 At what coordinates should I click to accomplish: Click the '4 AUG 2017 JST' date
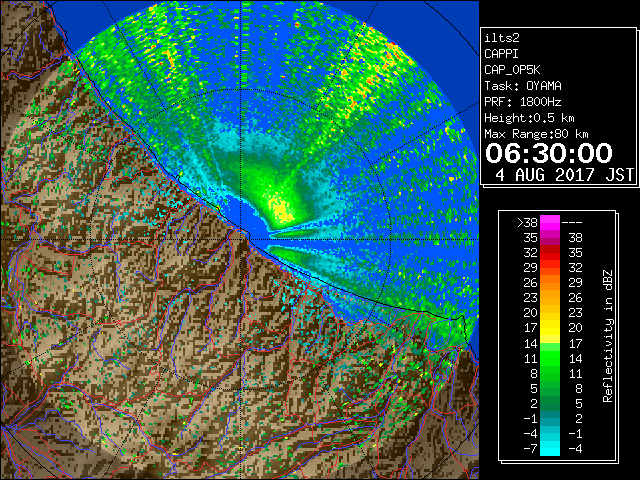[x=565, y=175]
